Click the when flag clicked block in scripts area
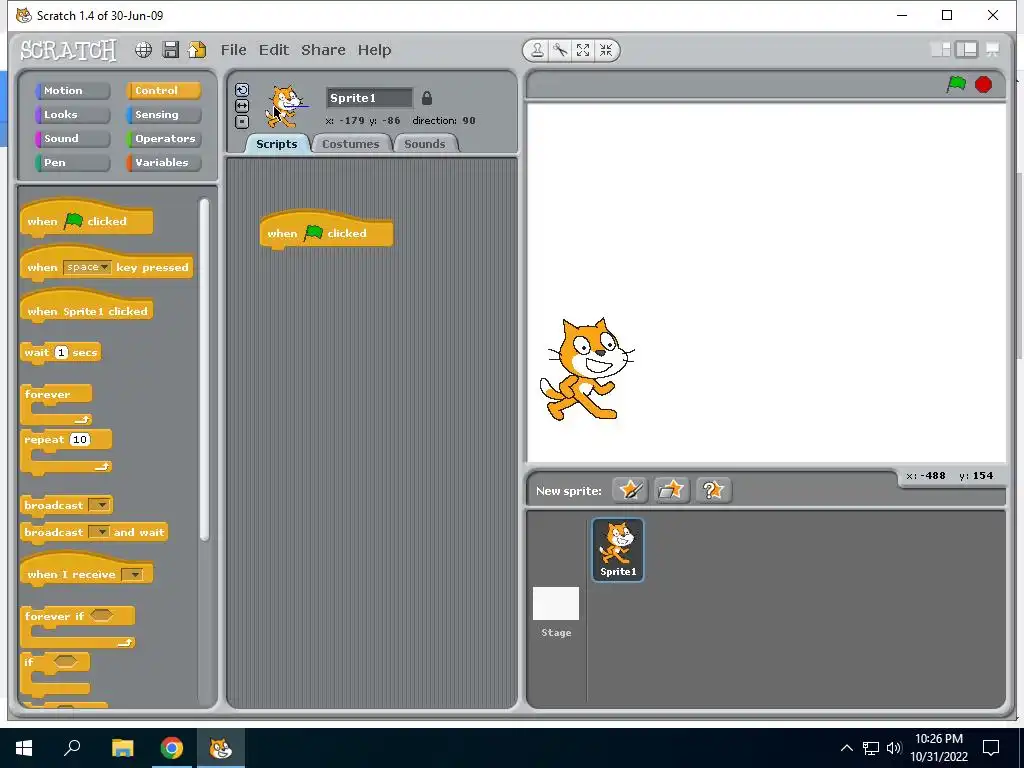The image size is (1024, 768). point(327,231)
